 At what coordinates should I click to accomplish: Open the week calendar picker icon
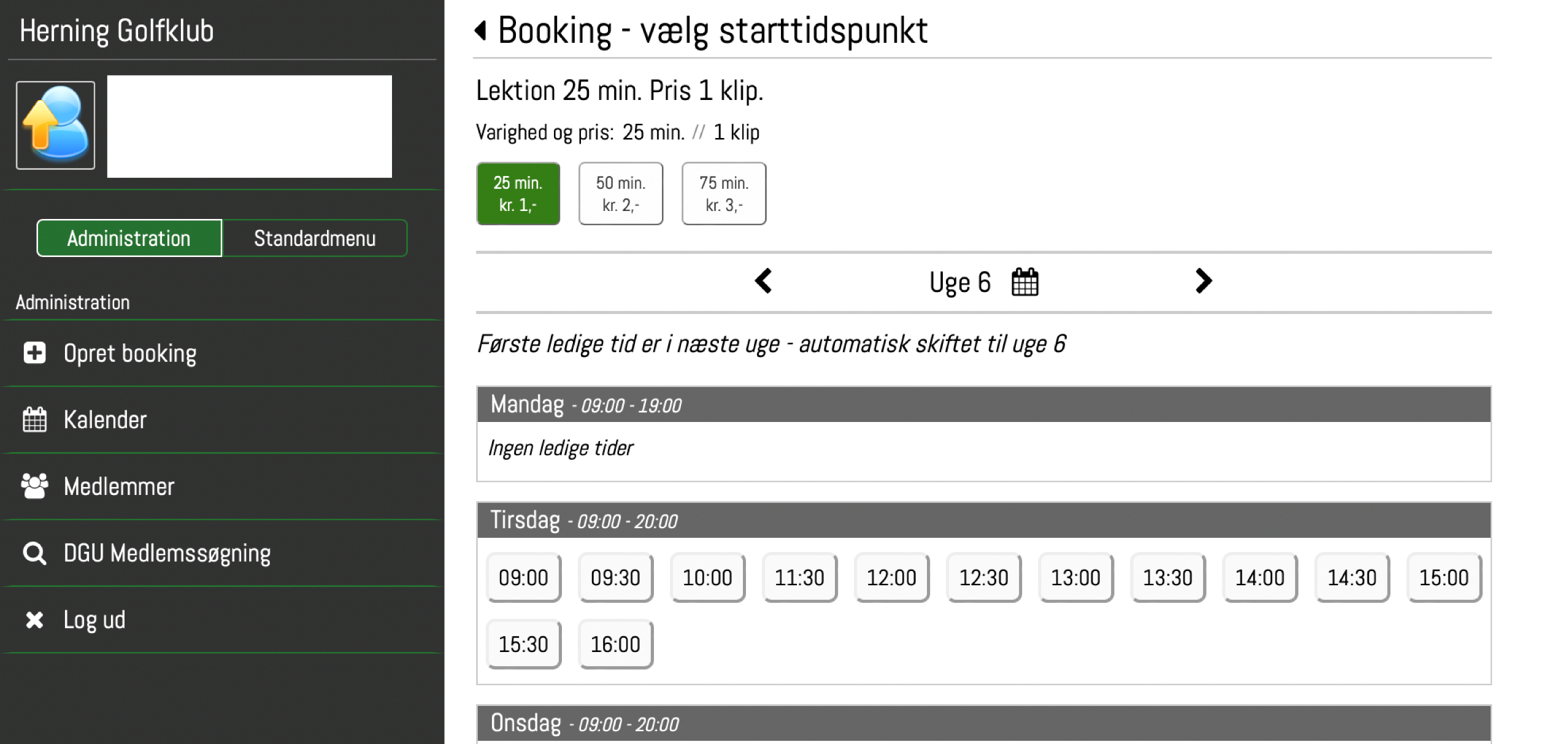click(x=1024, y=282)
